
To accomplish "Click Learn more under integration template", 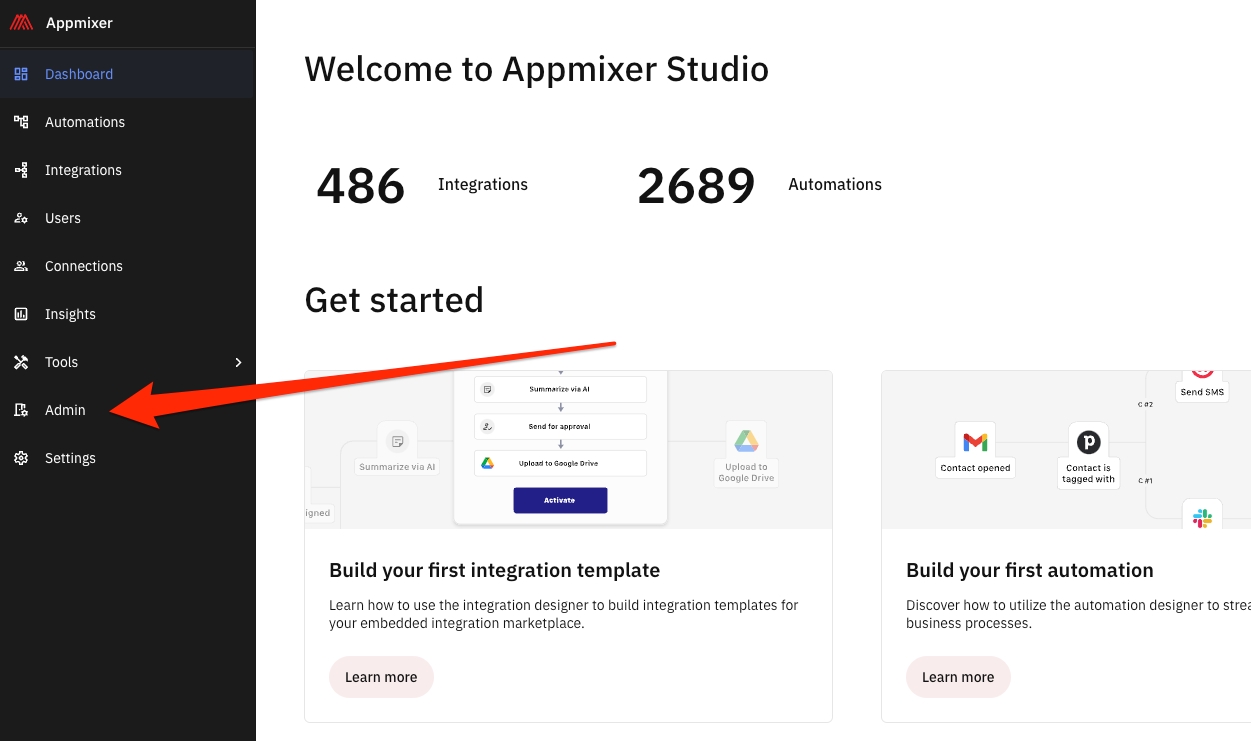I will [381, 677].
